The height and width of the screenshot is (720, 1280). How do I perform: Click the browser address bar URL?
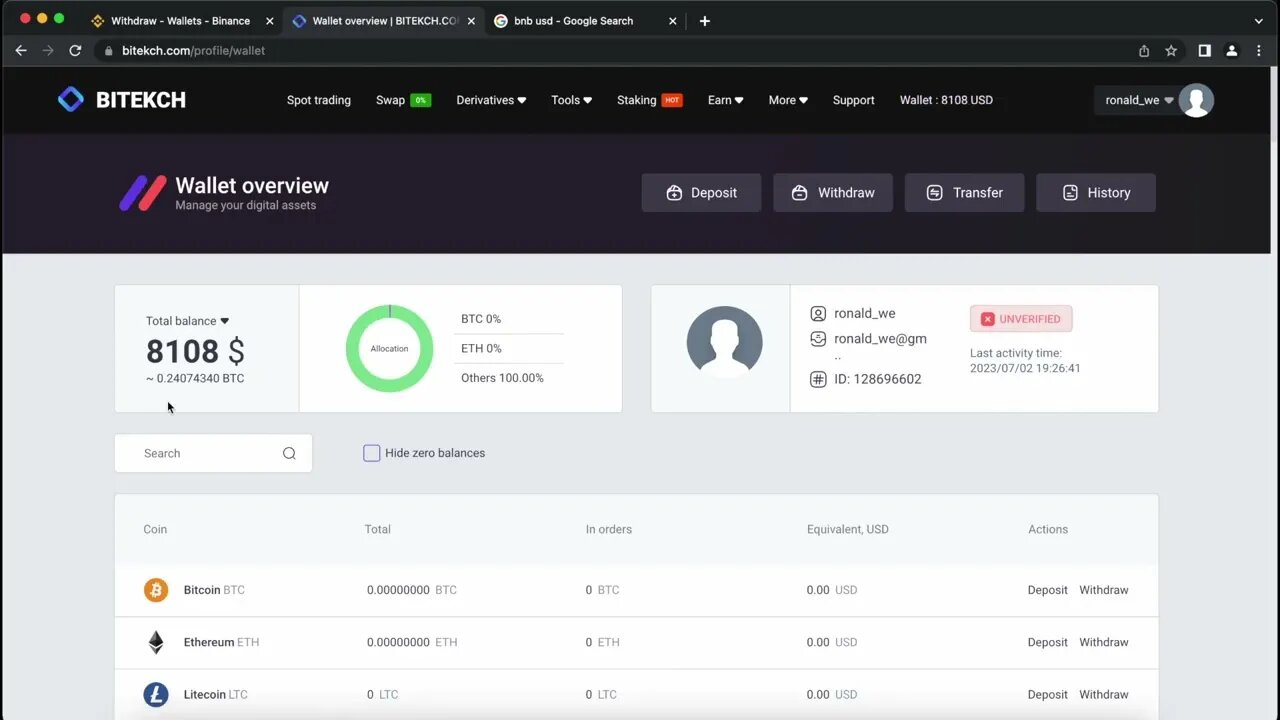tap(193, 50)
